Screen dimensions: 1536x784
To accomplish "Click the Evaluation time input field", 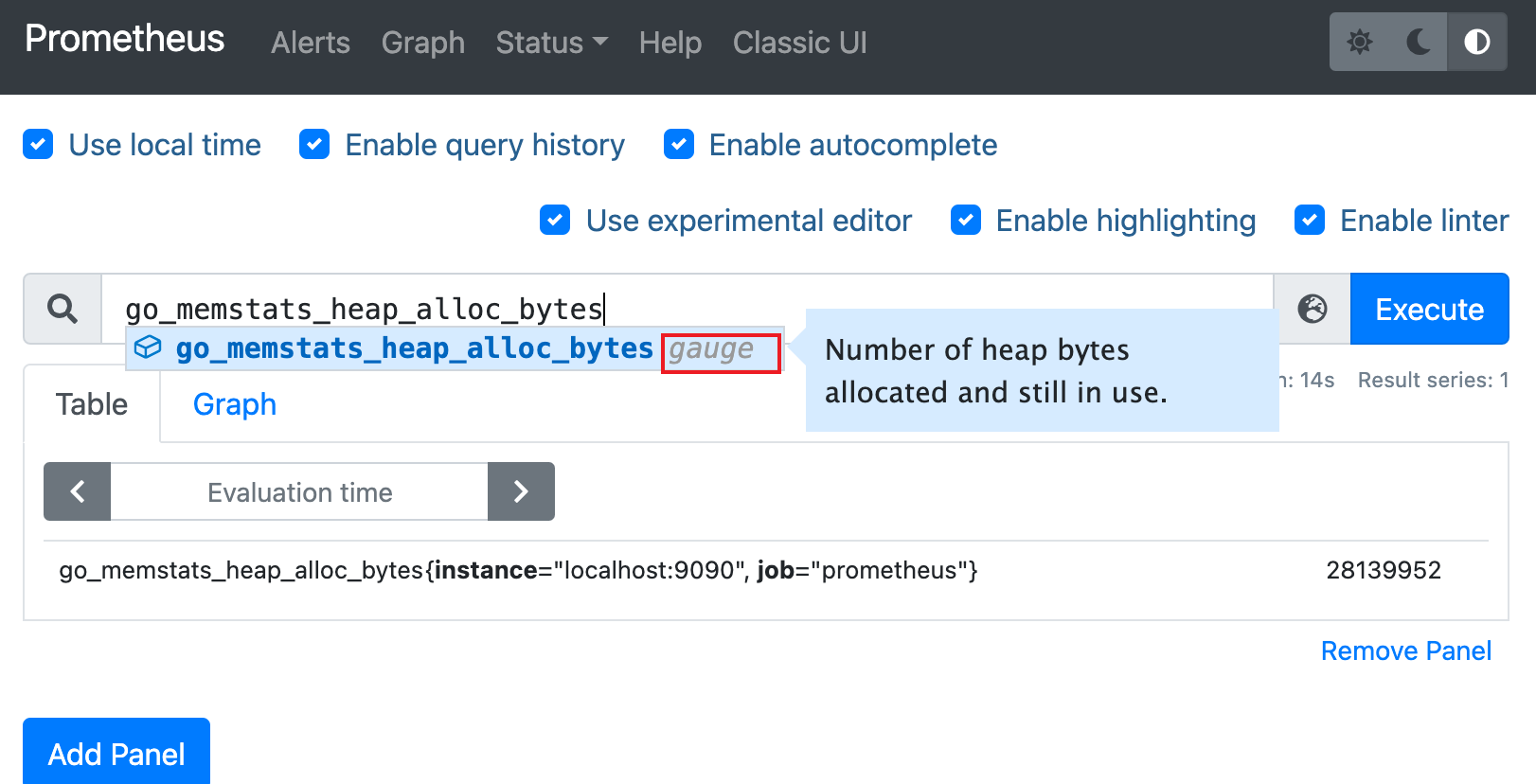I will click(x=299, y=491).
